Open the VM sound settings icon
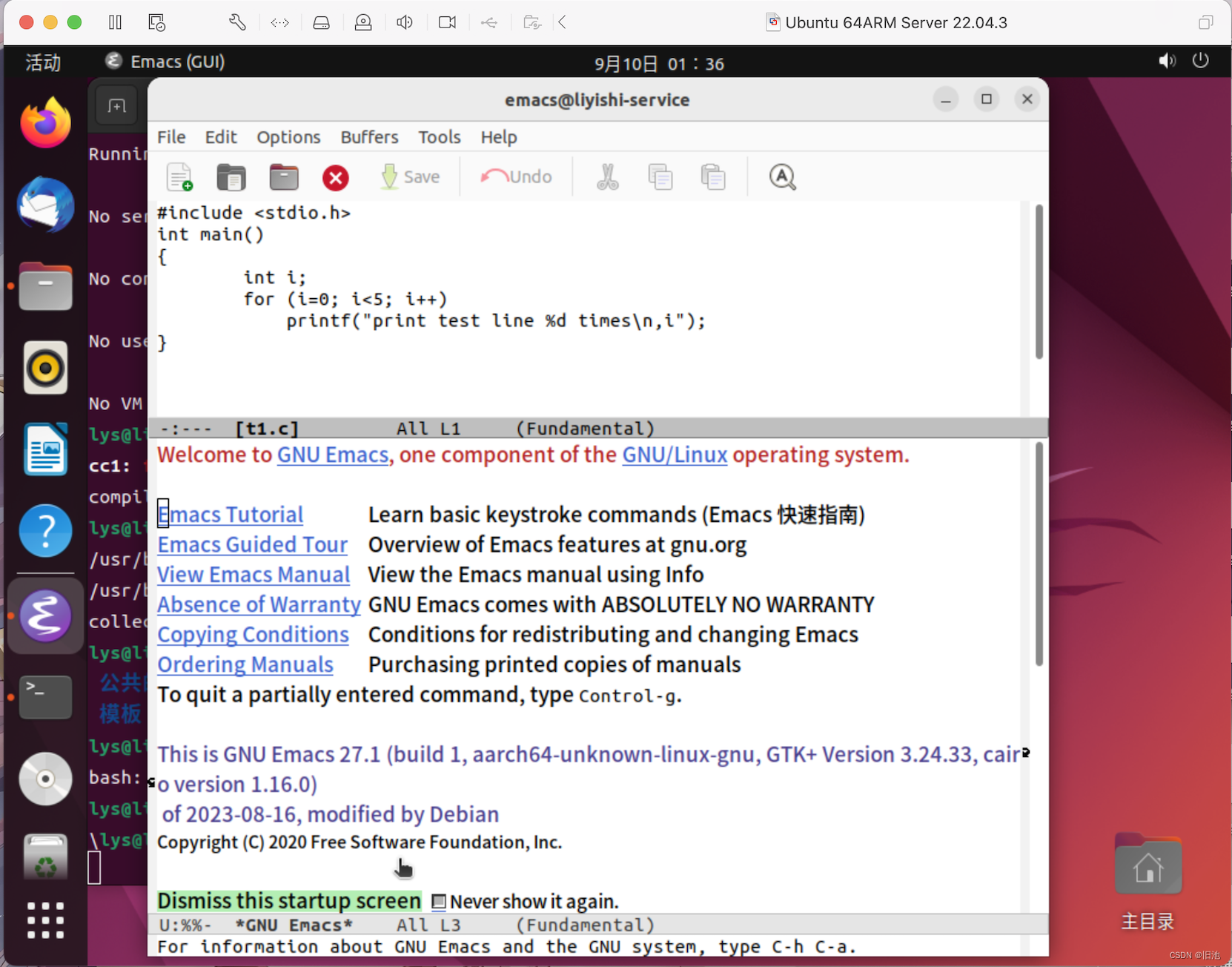 pos(405,22)
